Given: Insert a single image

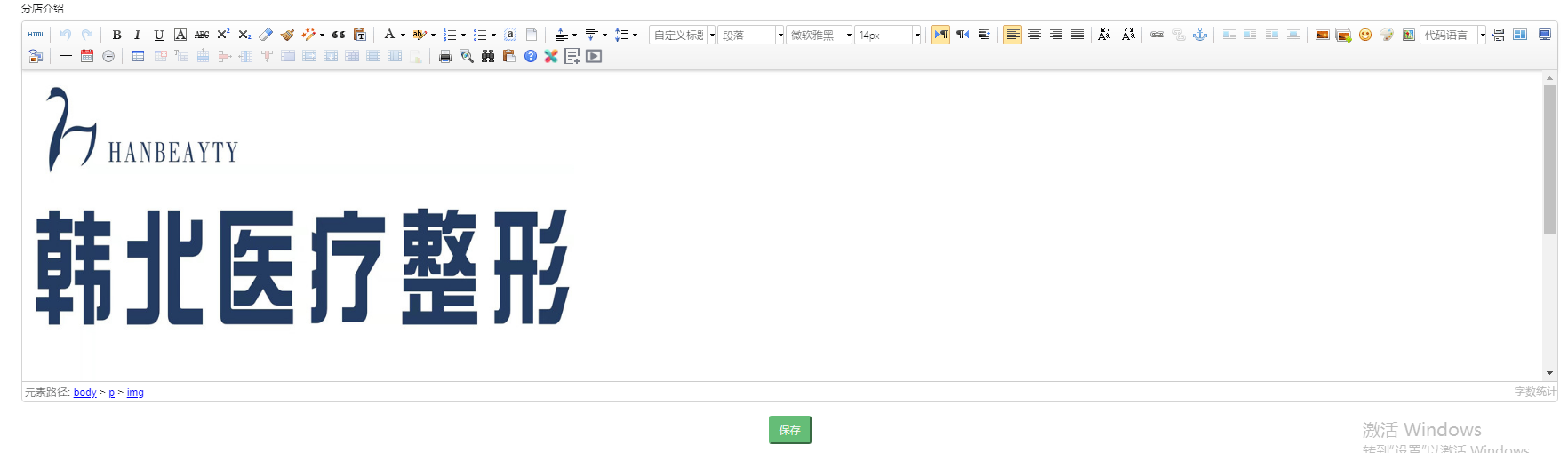Looking at the screenshot, I should tap(1323, 35).
